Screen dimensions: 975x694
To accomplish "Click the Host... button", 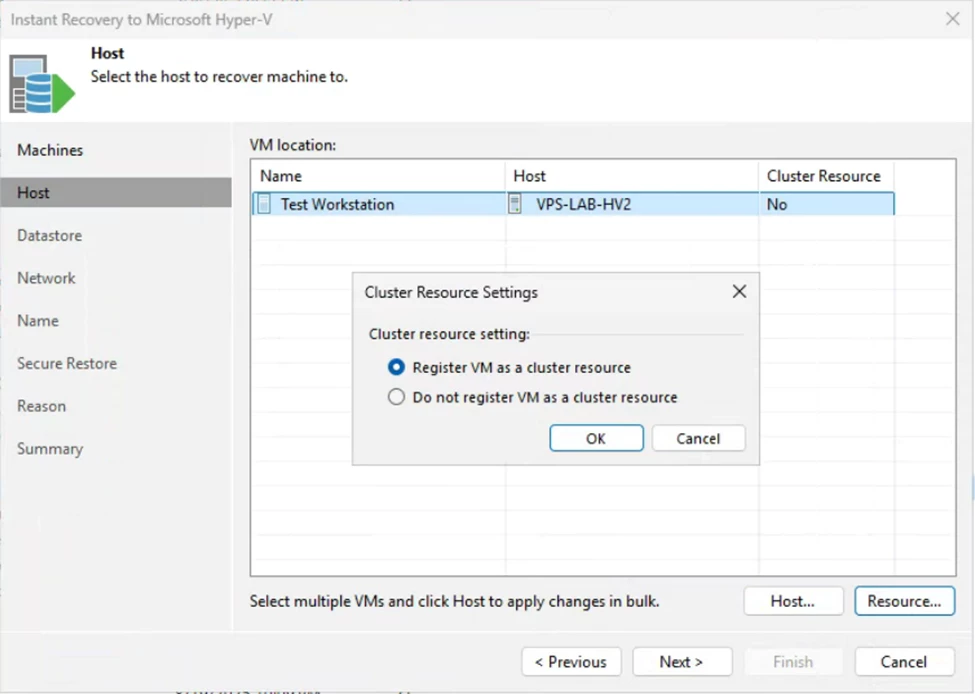I will [793, 601].
